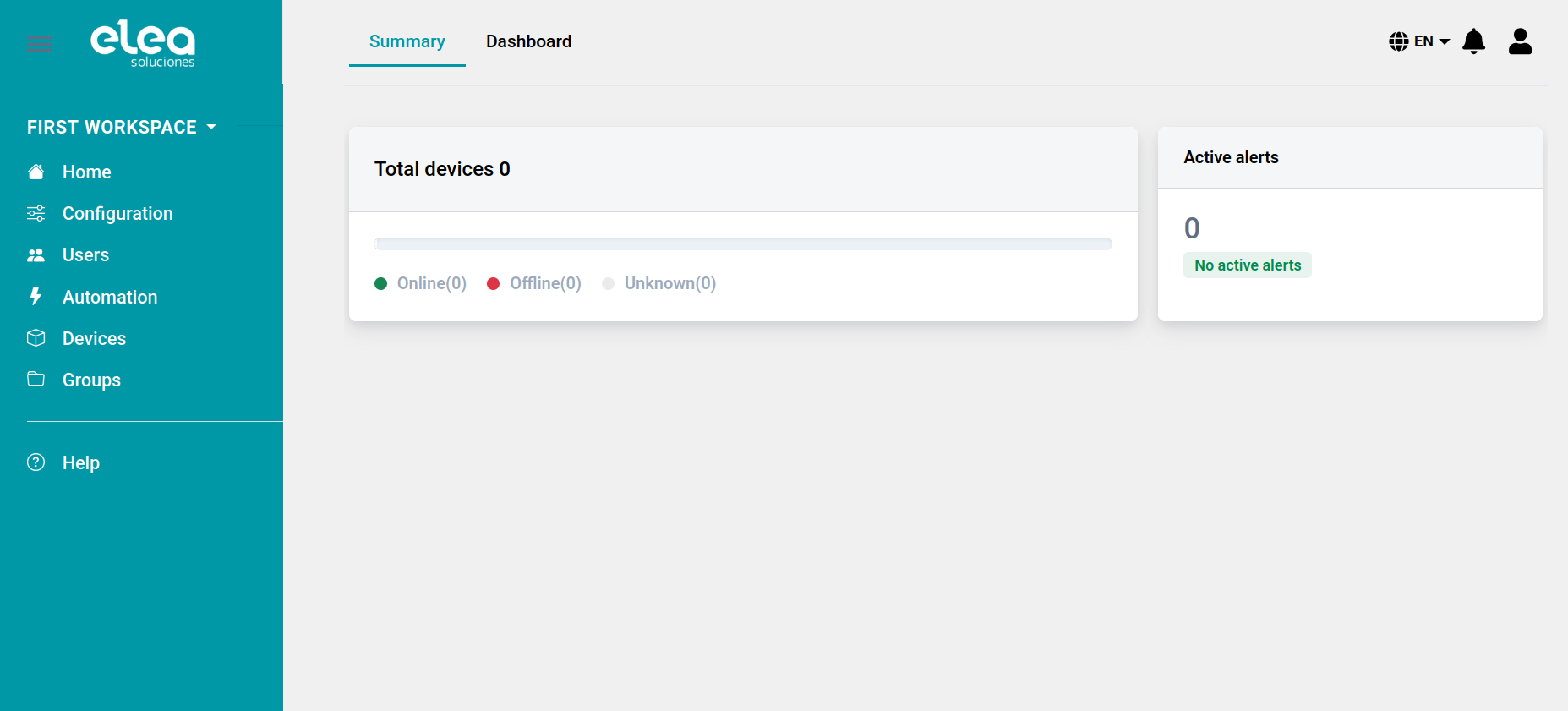Viewport: 1568px width, 711px height.
Task: Toggle the Unknown devices legend item
Action: coord(659,284)
